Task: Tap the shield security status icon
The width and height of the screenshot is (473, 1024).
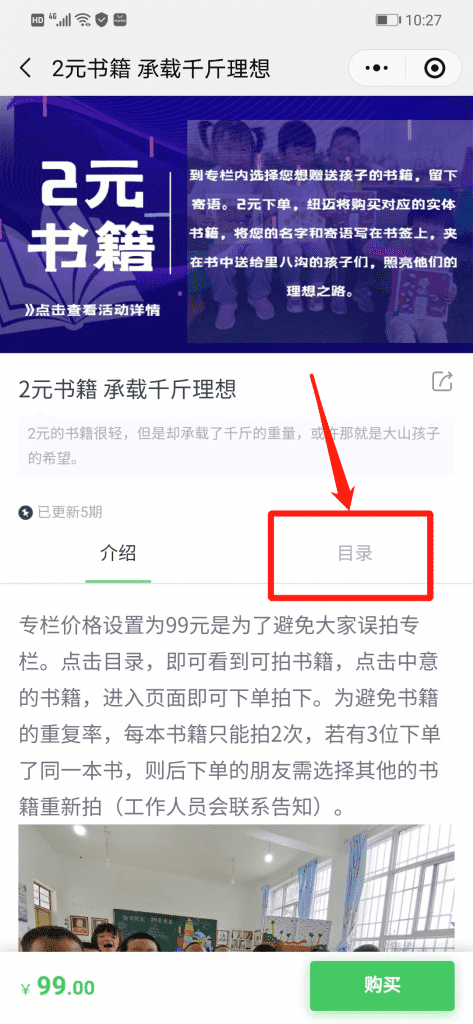Action: click(x=101, y=20)
